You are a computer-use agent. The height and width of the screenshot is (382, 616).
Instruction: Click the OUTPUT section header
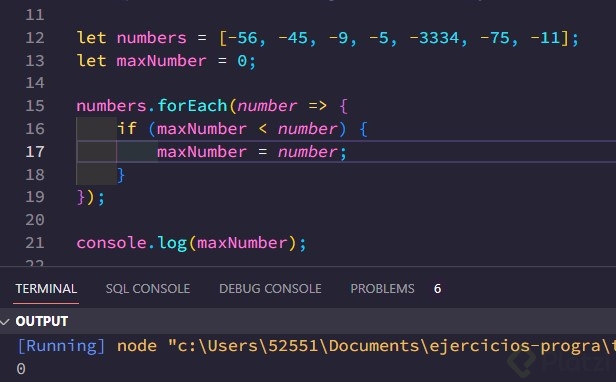(x=42, y=321)
